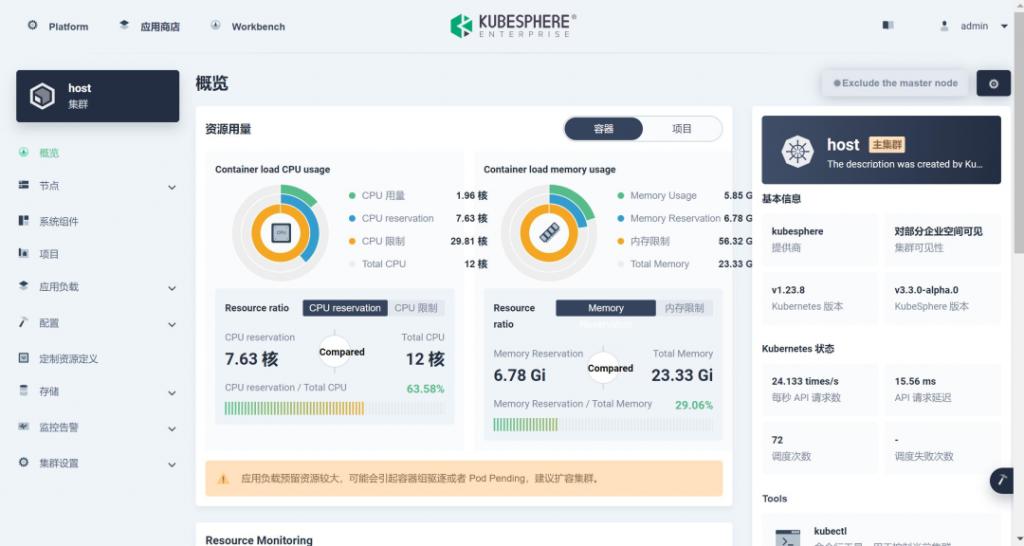Expand the 监控告警 sidebar menu
Viewport: 1024px width, 546px height.
click(x=97, y=428)
